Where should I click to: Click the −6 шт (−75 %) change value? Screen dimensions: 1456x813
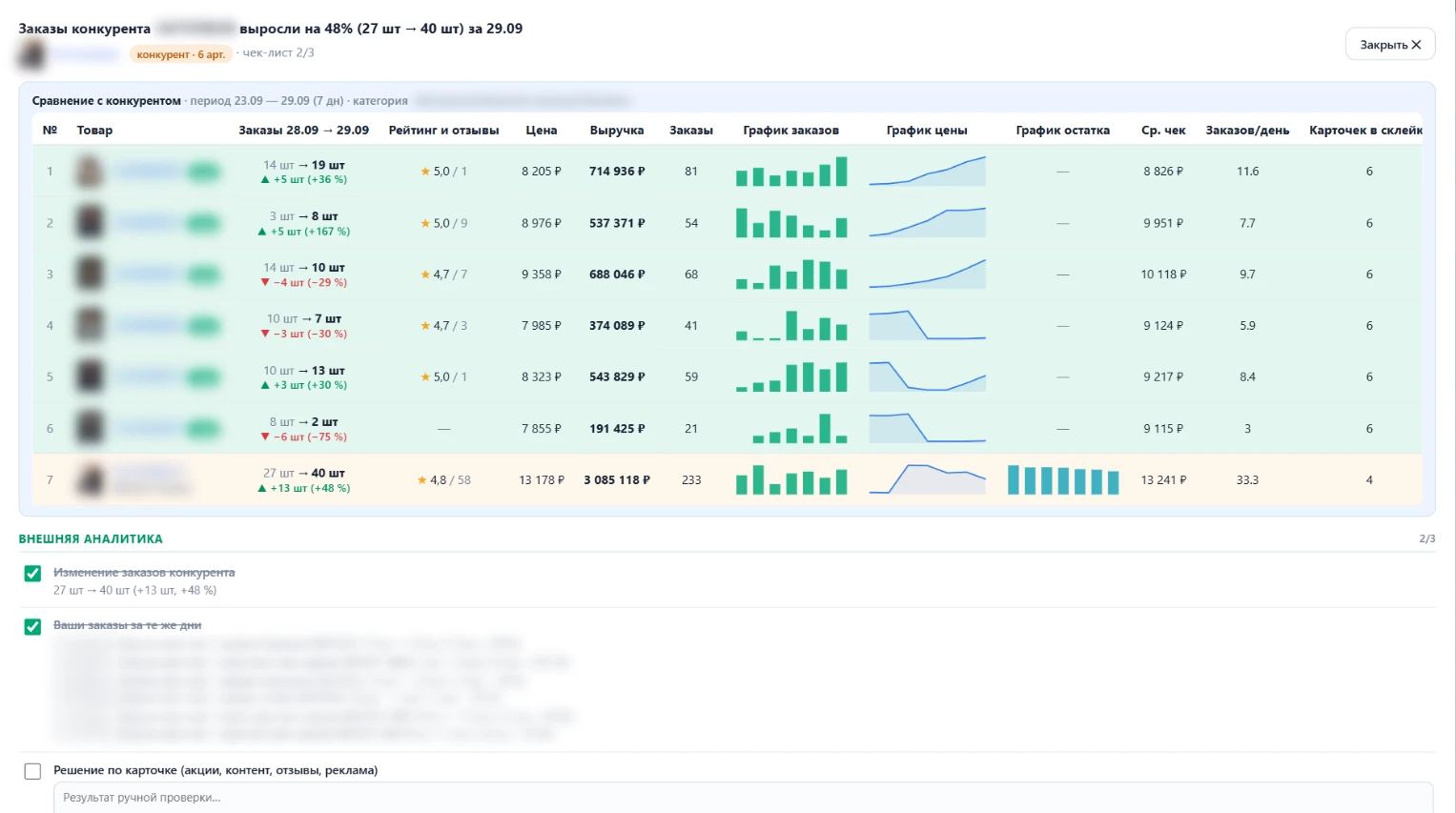coord(304,437)
